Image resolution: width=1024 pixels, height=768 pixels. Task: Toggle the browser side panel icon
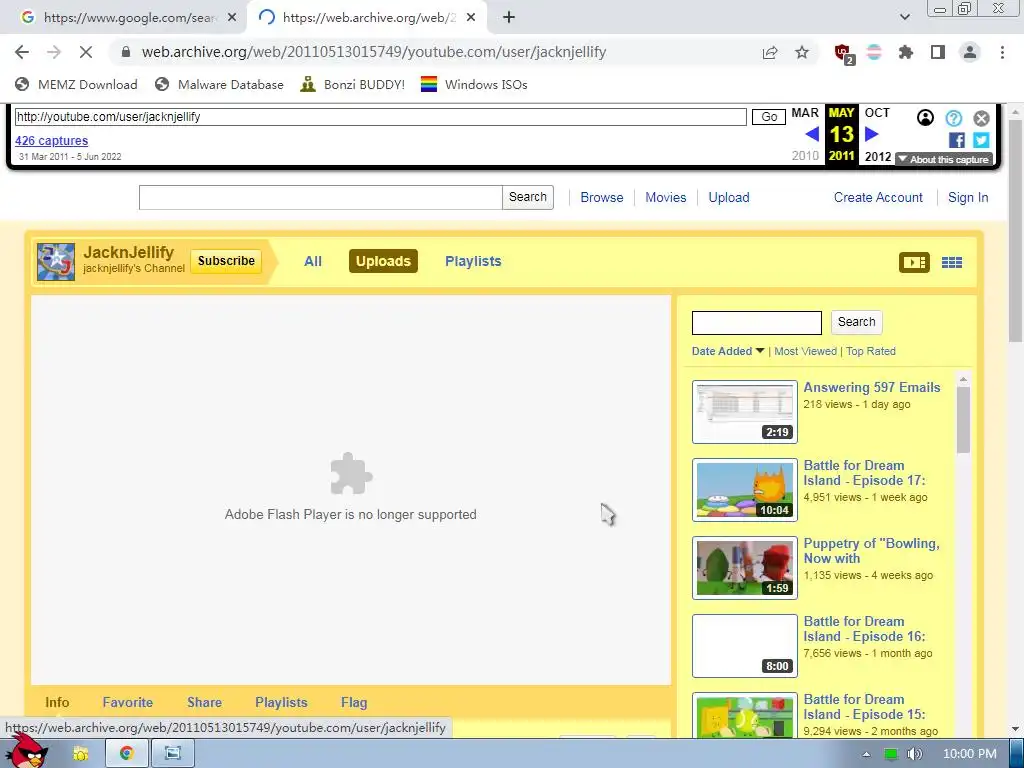coord(938,52)
